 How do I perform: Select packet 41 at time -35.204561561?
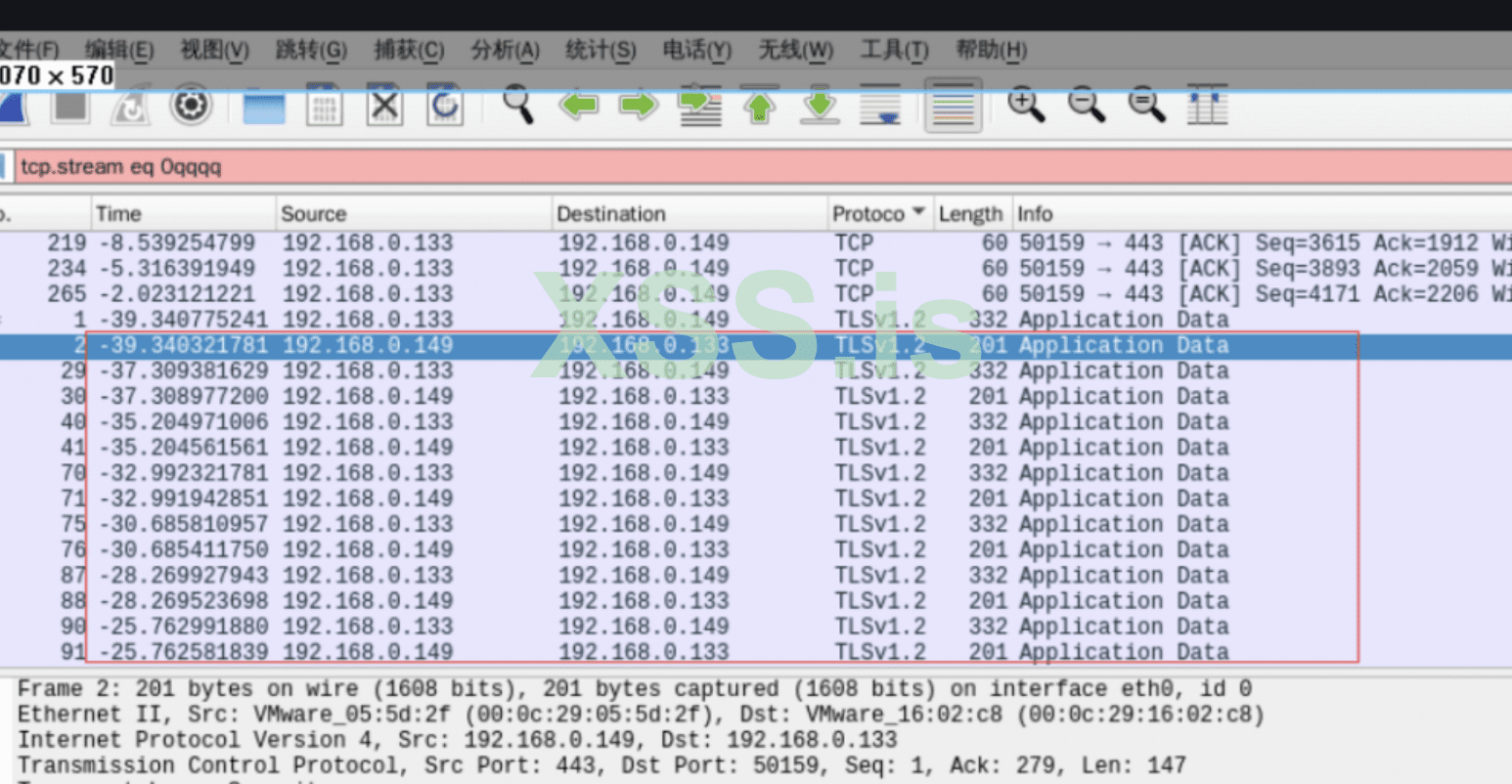pyautogui.click(x=756, y=447)
